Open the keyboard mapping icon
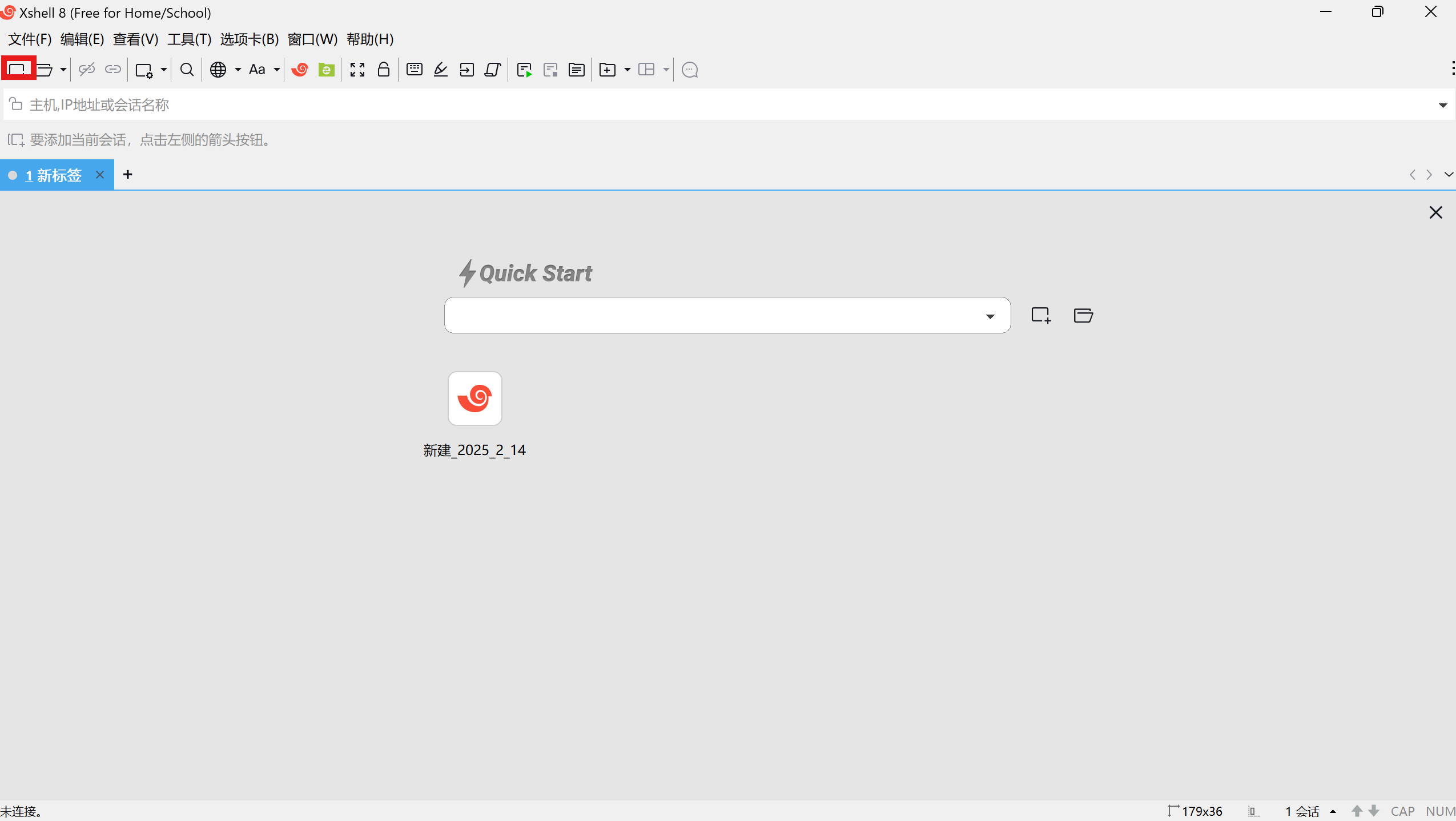 coord(414,70)
